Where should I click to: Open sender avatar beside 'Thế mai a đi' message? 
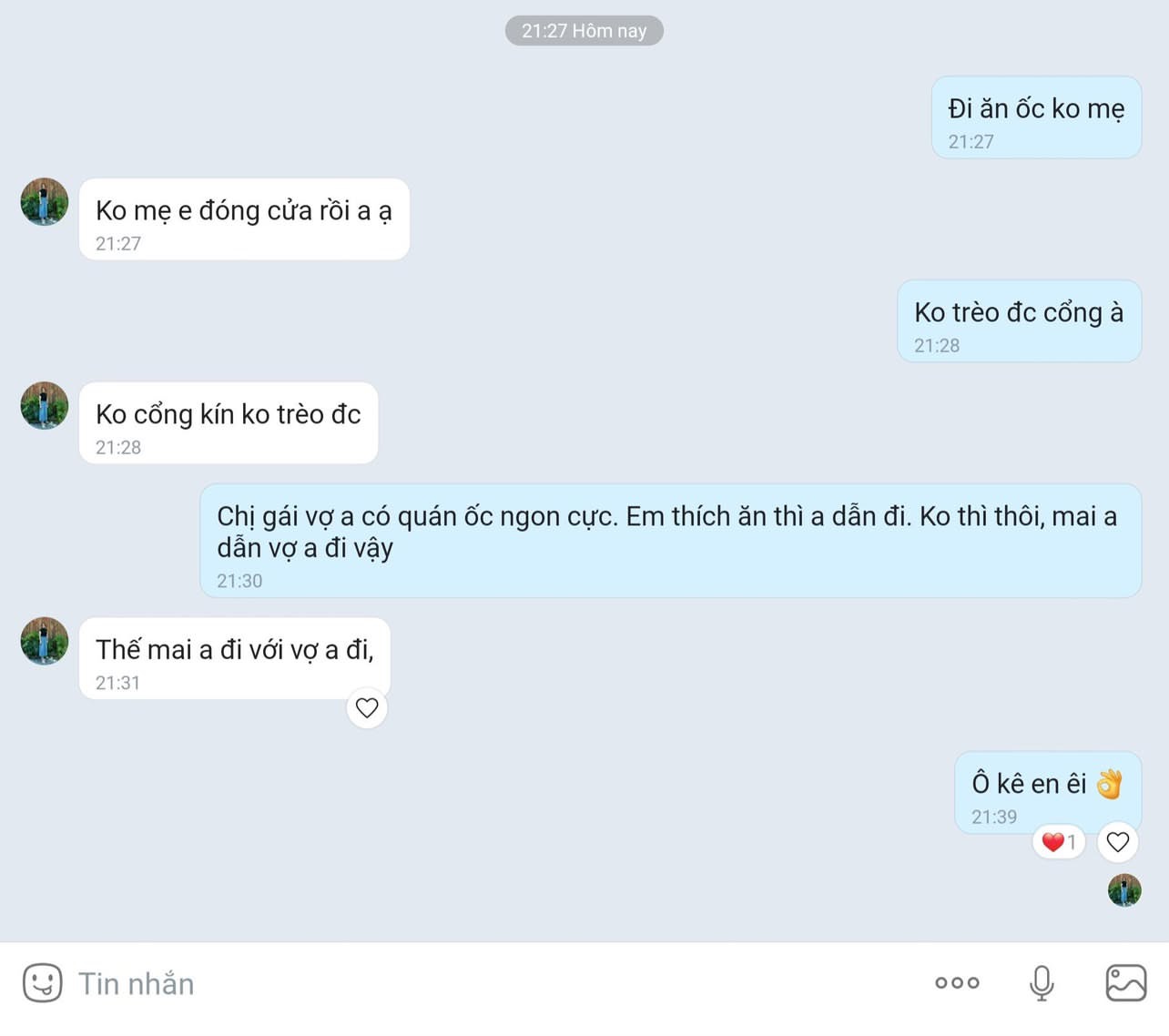pyautogui.click(x=45, y=642)
